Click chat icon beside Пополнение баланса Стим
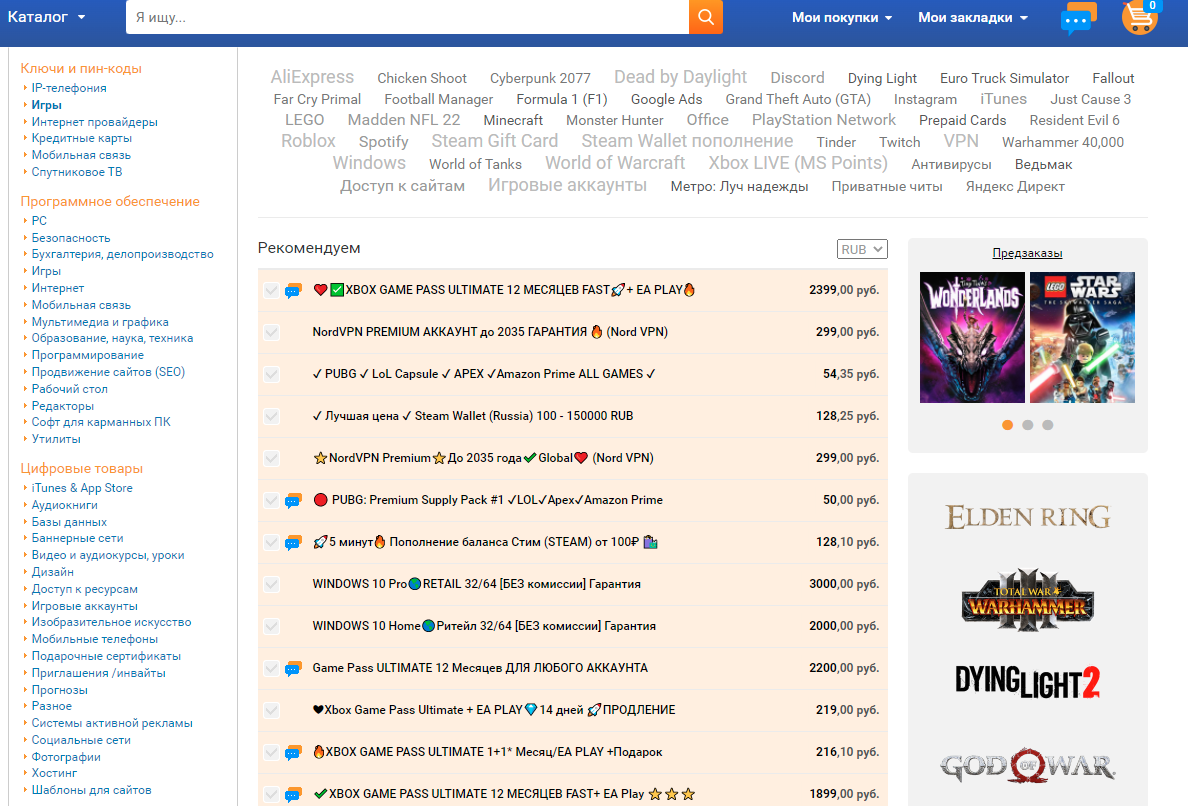Viewport: 1188px width, 806px height. tap(293, 542)
